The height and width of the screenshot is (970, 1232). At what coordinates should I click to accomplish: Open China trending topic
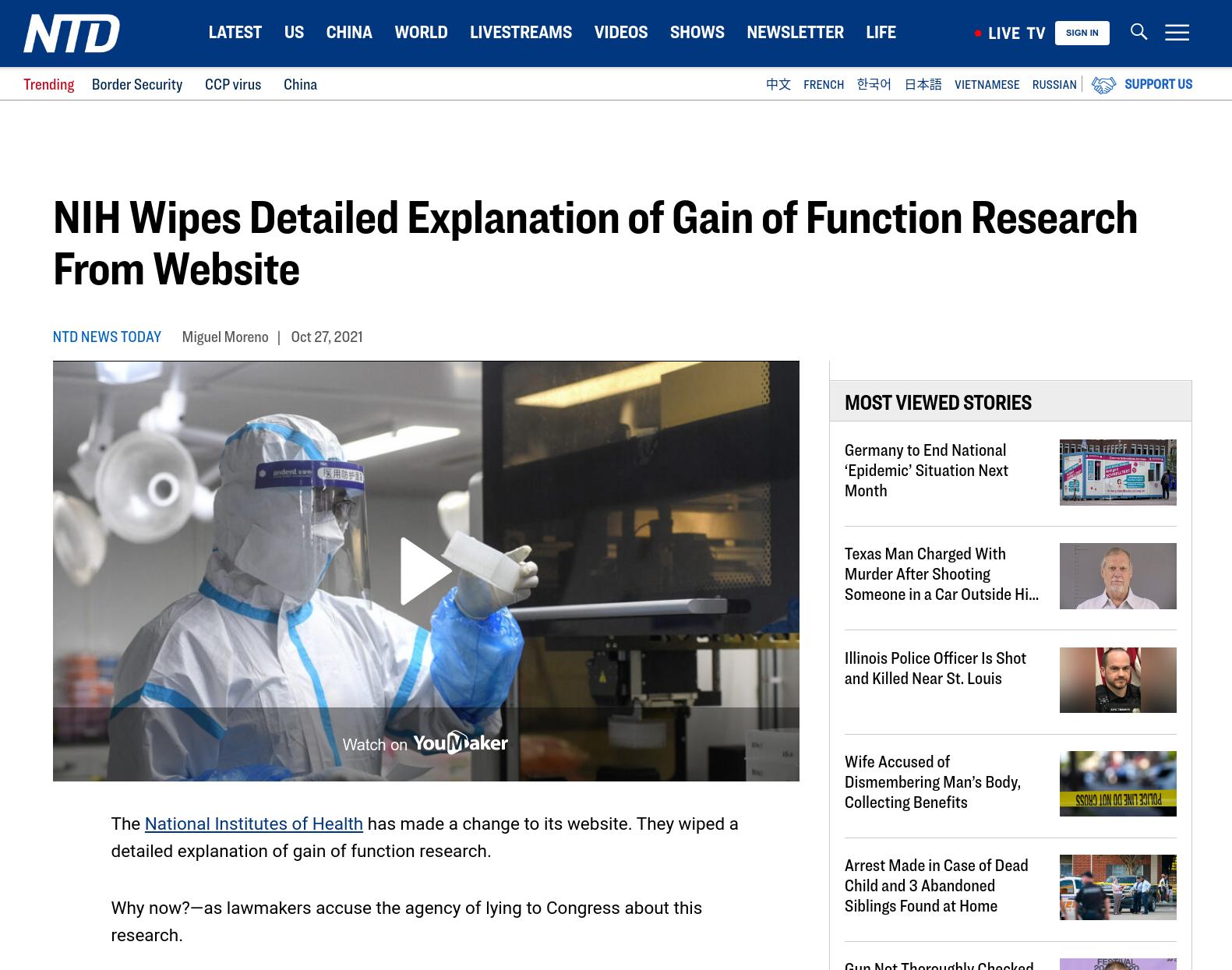[300, 84]
